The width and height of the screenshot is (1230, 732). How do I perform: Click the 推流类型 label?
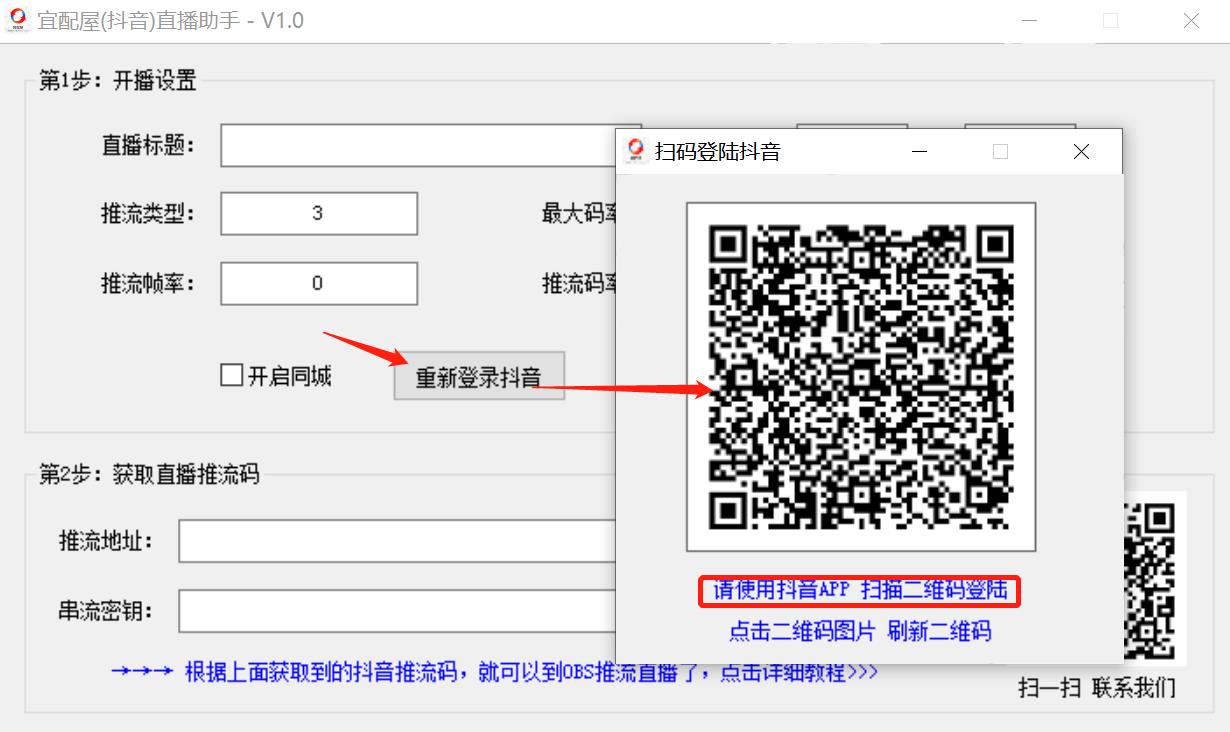pyautogui.click(x=148, y=213)
